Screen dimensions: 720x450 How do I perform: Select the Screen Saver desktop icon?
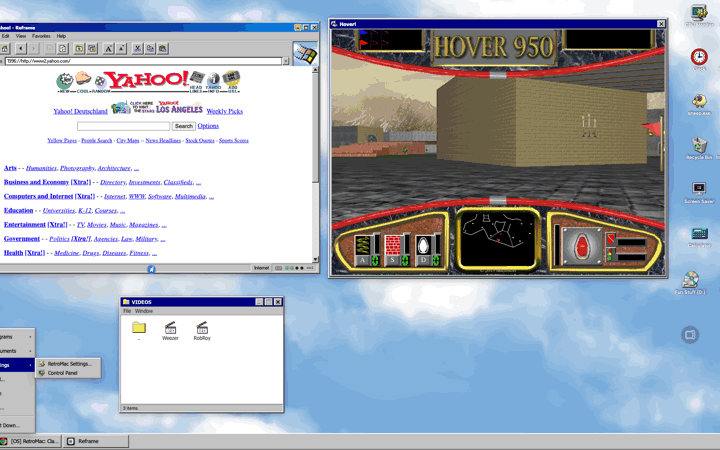tap(699, 192)
